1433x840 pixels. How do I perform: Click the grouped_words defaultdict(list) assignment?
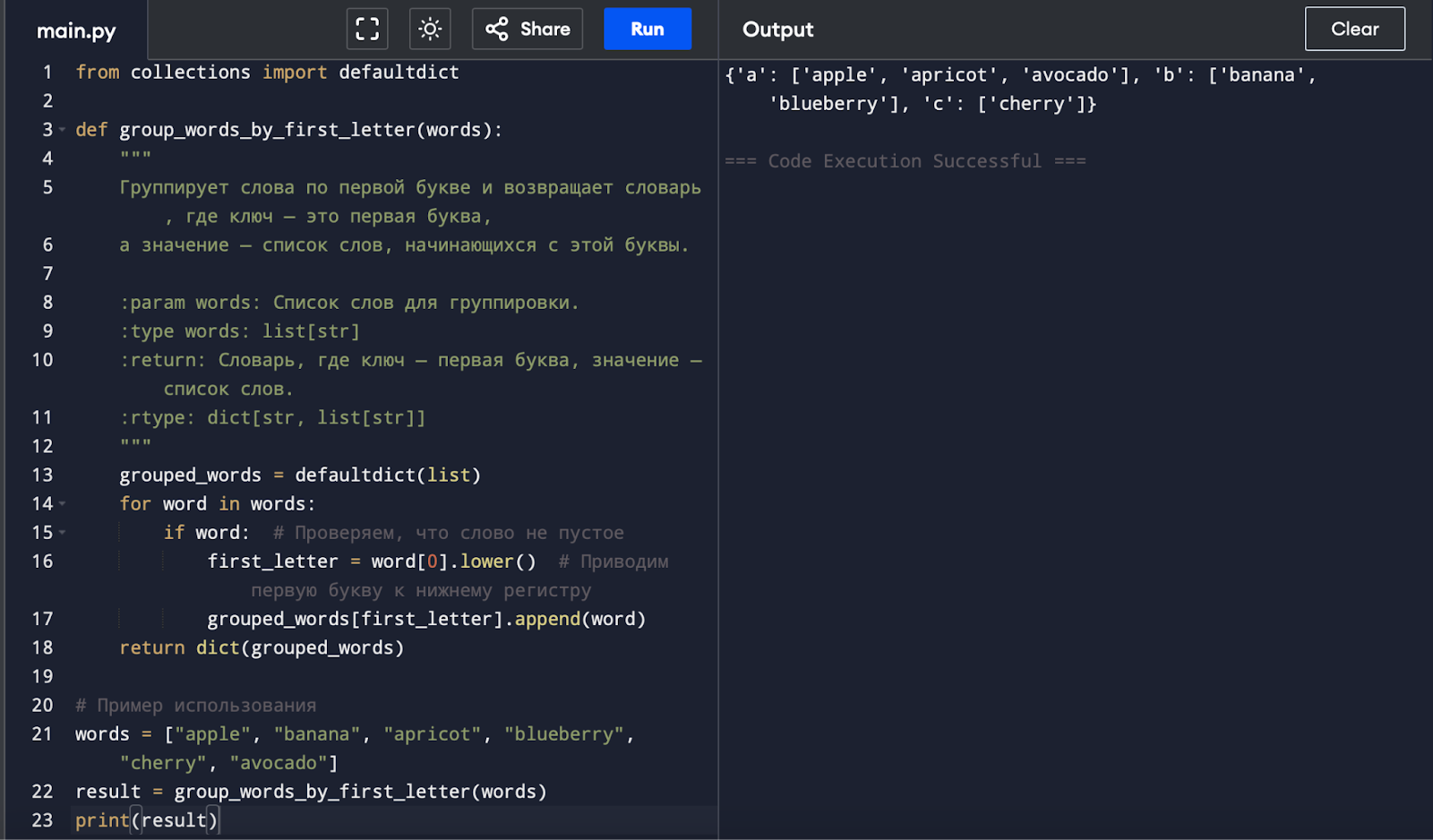point(300,476)
